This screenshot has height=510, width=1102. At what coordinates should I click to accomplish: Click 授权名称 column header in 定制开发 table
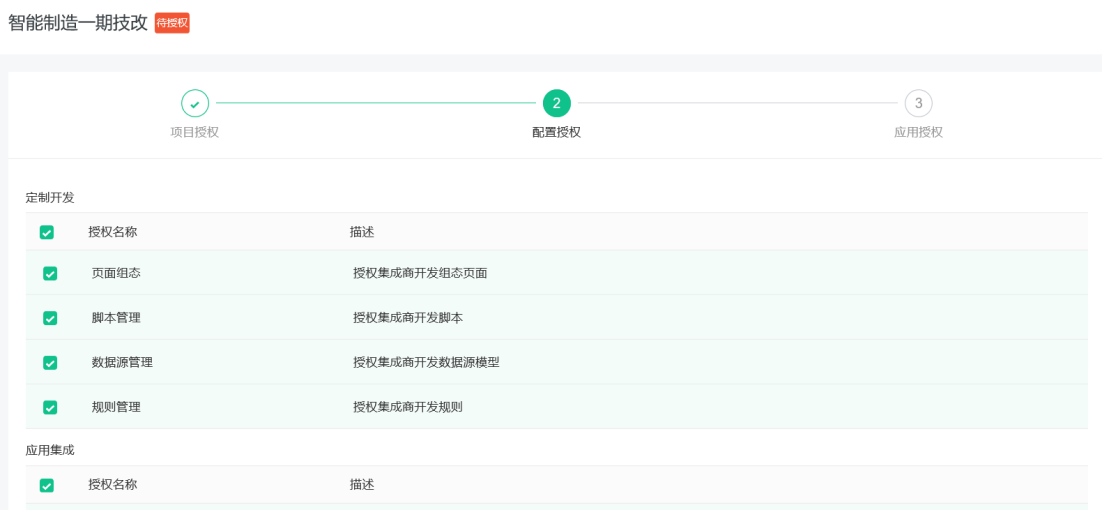[x=112, y=233]
